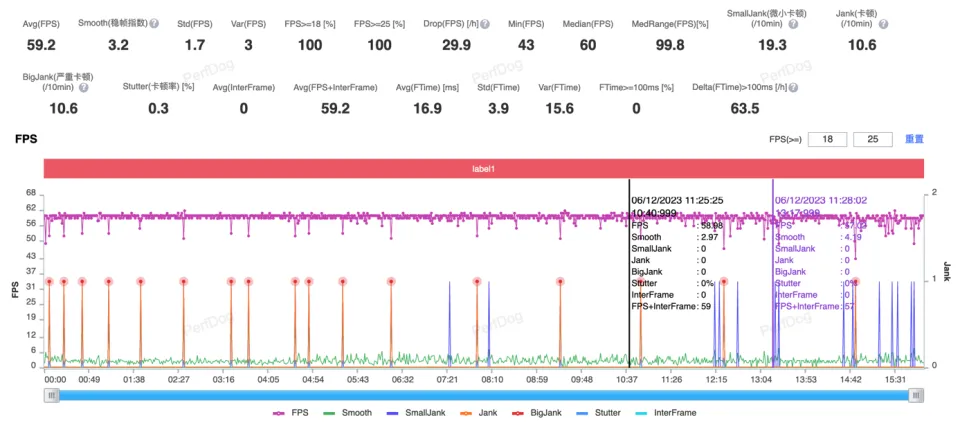Click help icon next to Smooth index
The width and height of the screenshot is (960, 423).
tap(154, 22)
